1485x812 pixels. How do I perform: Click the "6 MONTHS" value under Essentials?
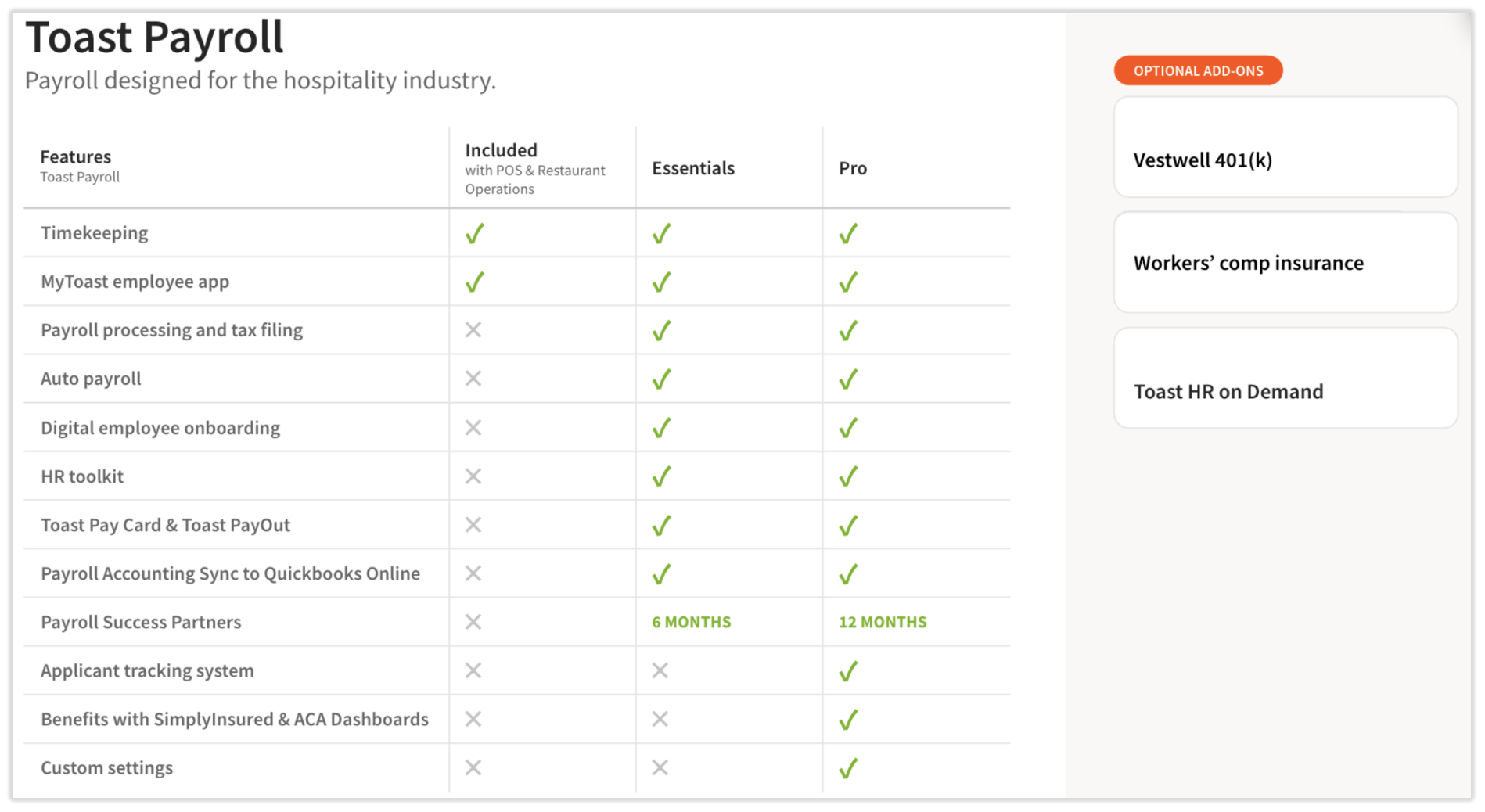coord(692,622)
